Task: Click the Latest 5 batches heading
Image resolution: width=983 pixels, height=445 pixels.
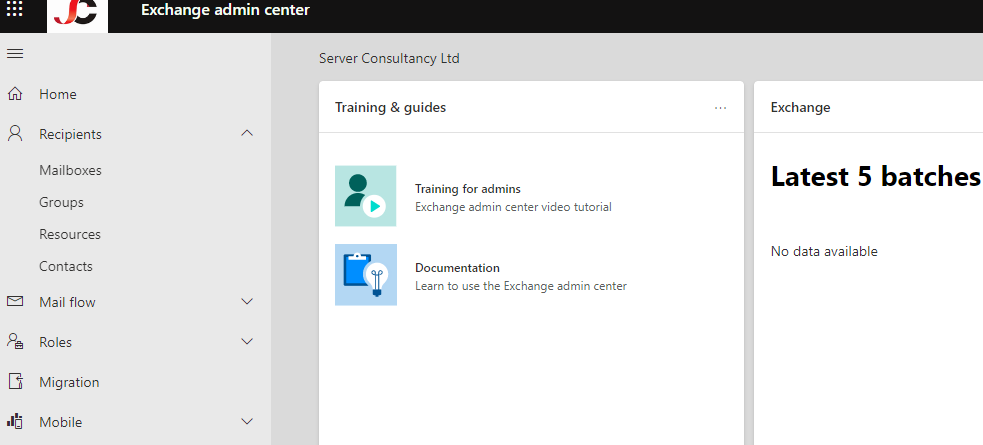Action: (875, 177)
